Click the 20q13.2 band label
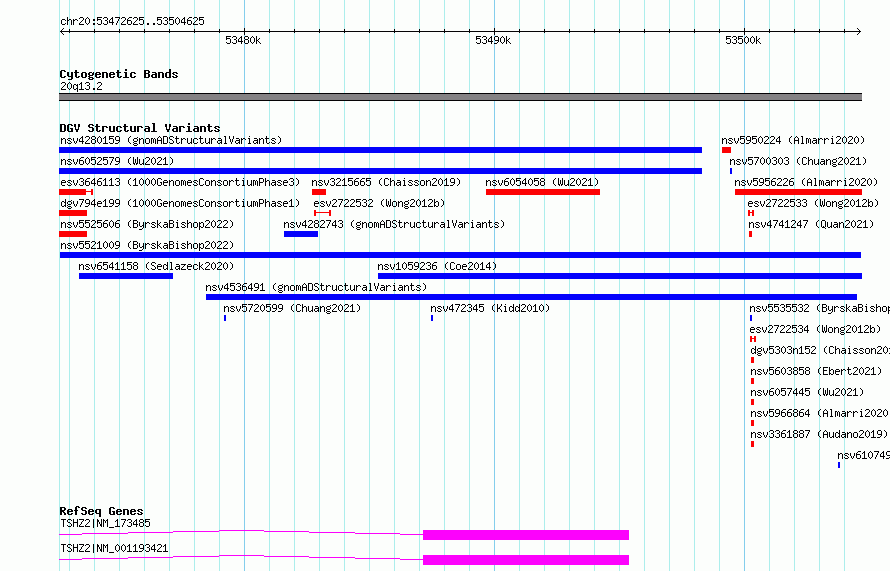This screenshot has width=890, height=571. click(x=81, y=86)
